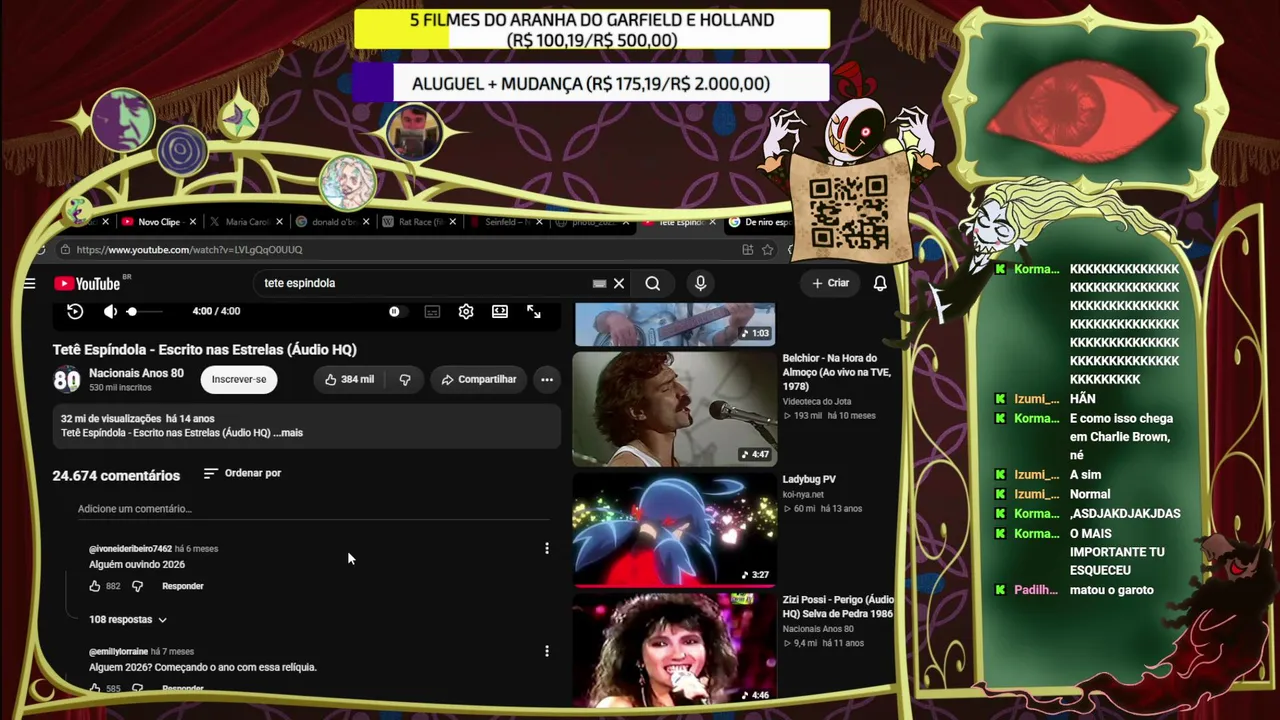Screen dimensions: 1280x720
Task: Close the 'Rat Race' browser tab
Action: [x=453, y=222]
